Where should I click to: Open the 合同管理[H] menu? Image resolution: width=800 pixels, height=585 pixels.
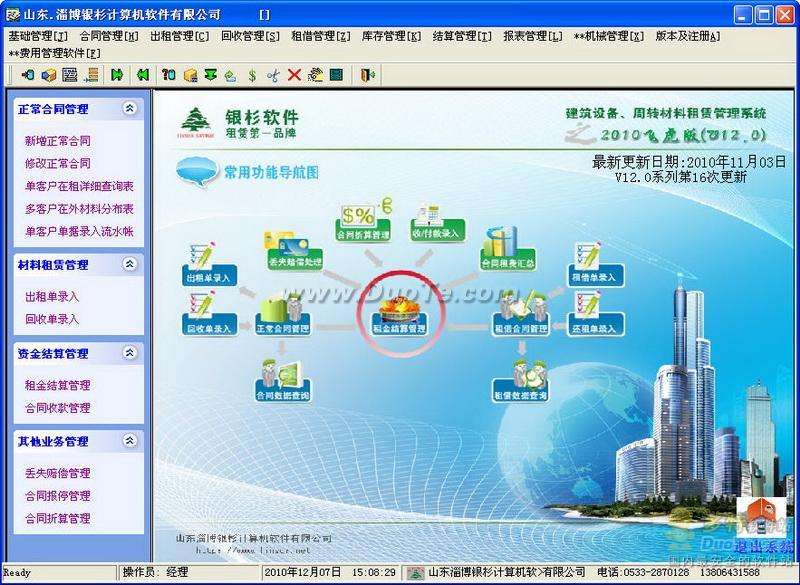(x=109, y=36)
